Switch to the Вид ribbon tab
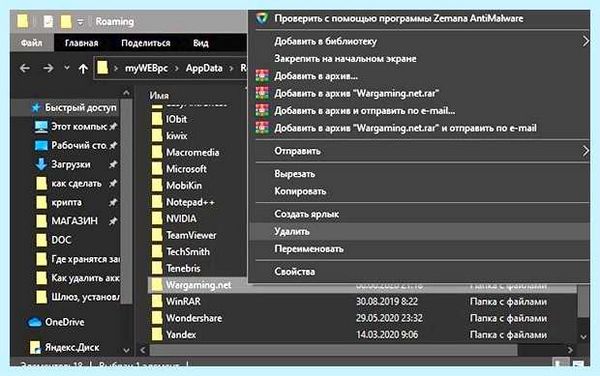Screen dimensions: 600x376 point(201,43)
